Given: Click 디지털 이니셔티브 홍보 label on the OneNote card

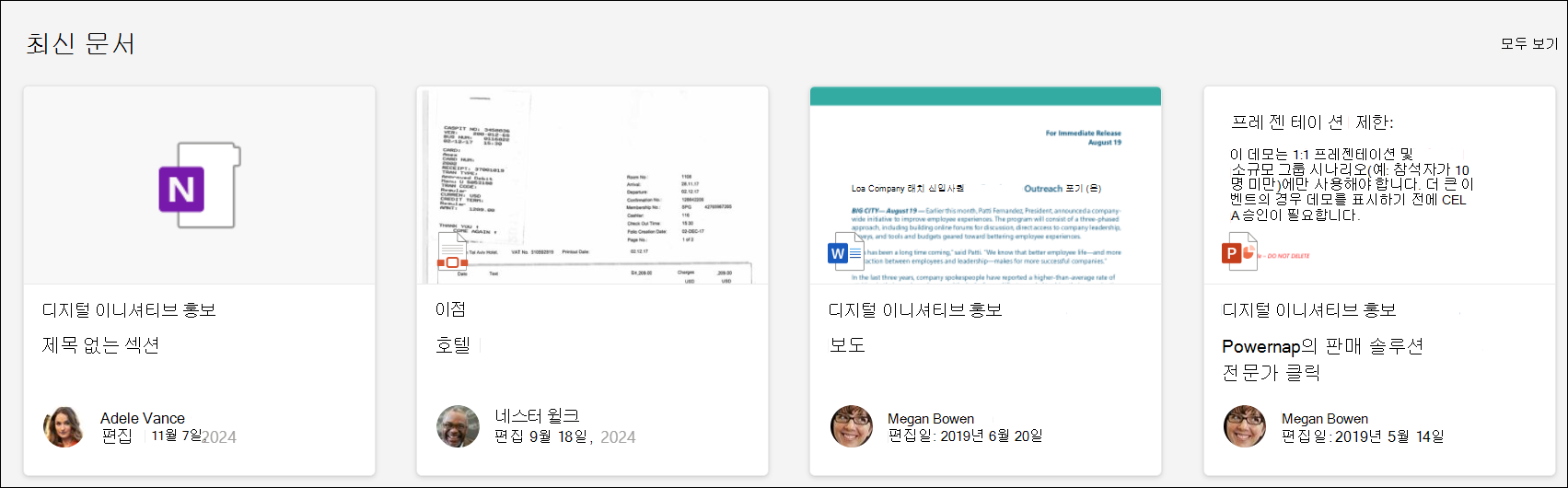Looking at the screenshot, I should coord(130,310).
